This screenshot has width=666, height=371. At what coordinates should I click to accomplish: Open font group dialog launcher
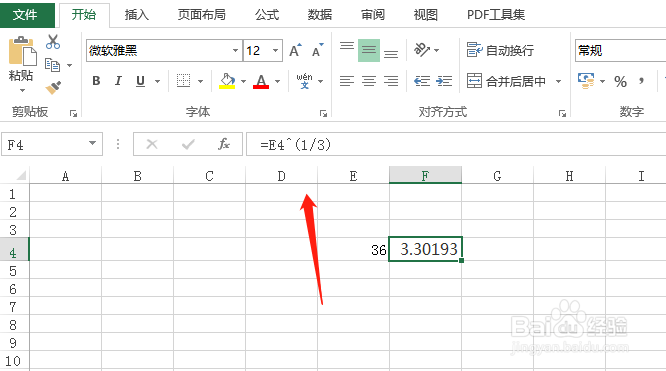[x=323, y=113]
